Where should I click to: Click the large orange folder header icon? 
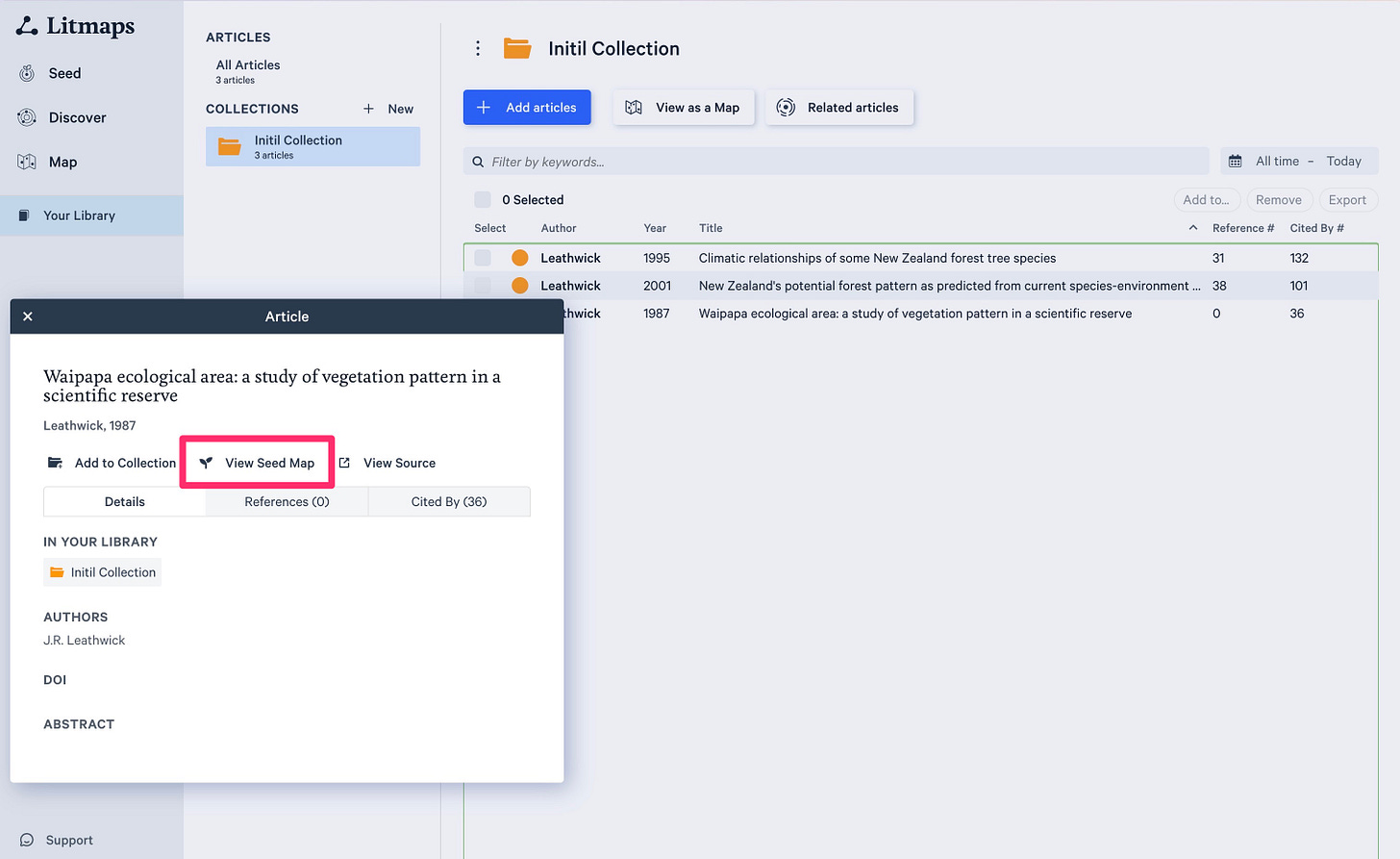tap(517, 48)
